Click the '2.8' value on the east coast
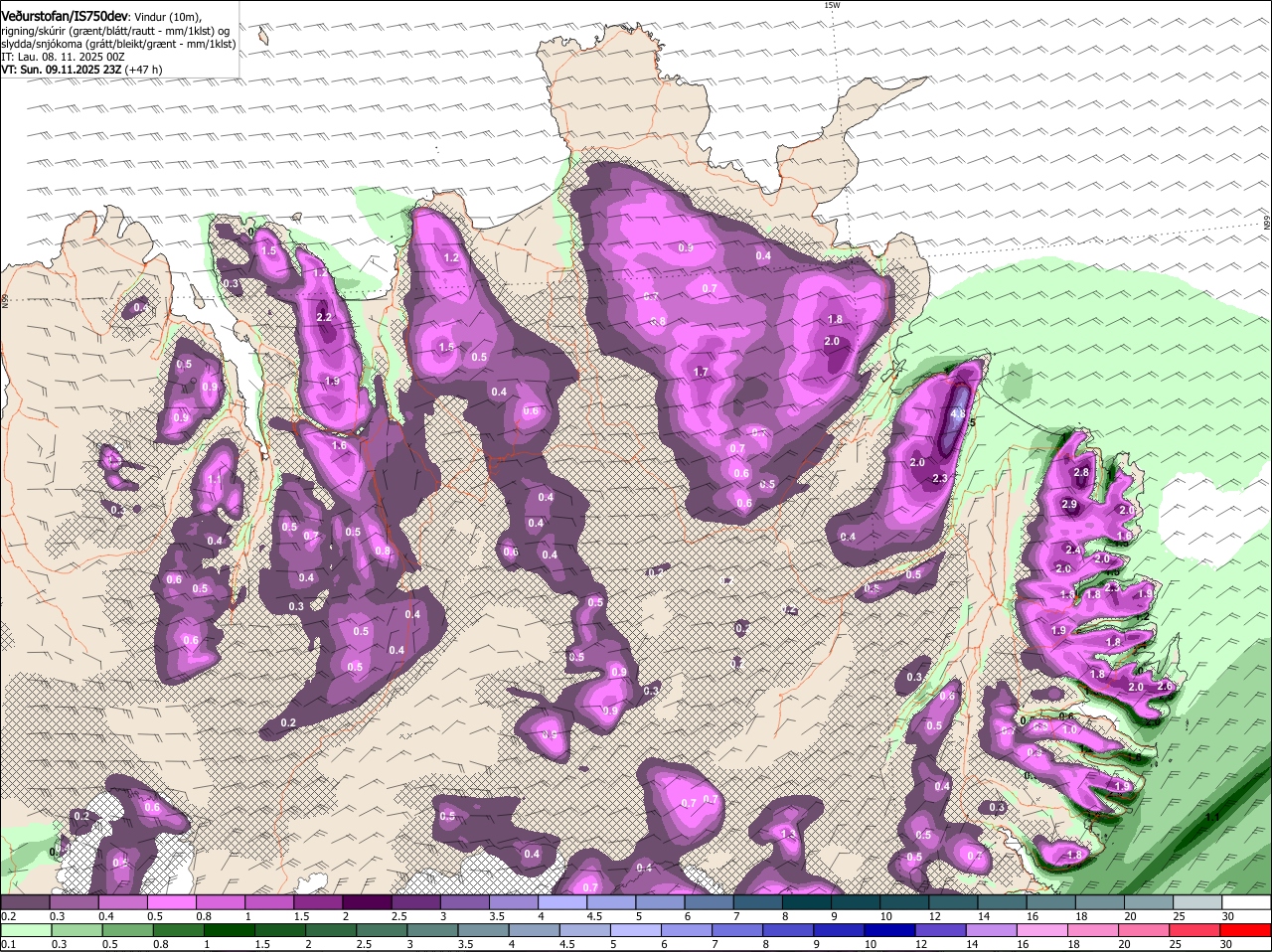This screenshot has width=1272, height=952. tap(1082, 472)
